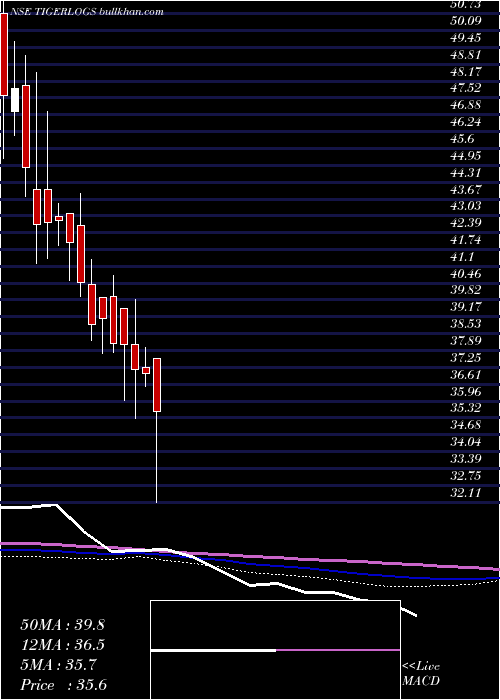The width and height of the screenshot is (500, 700).
Task: Click the 35.96 price axis label
Action: (x=466, y=392)
